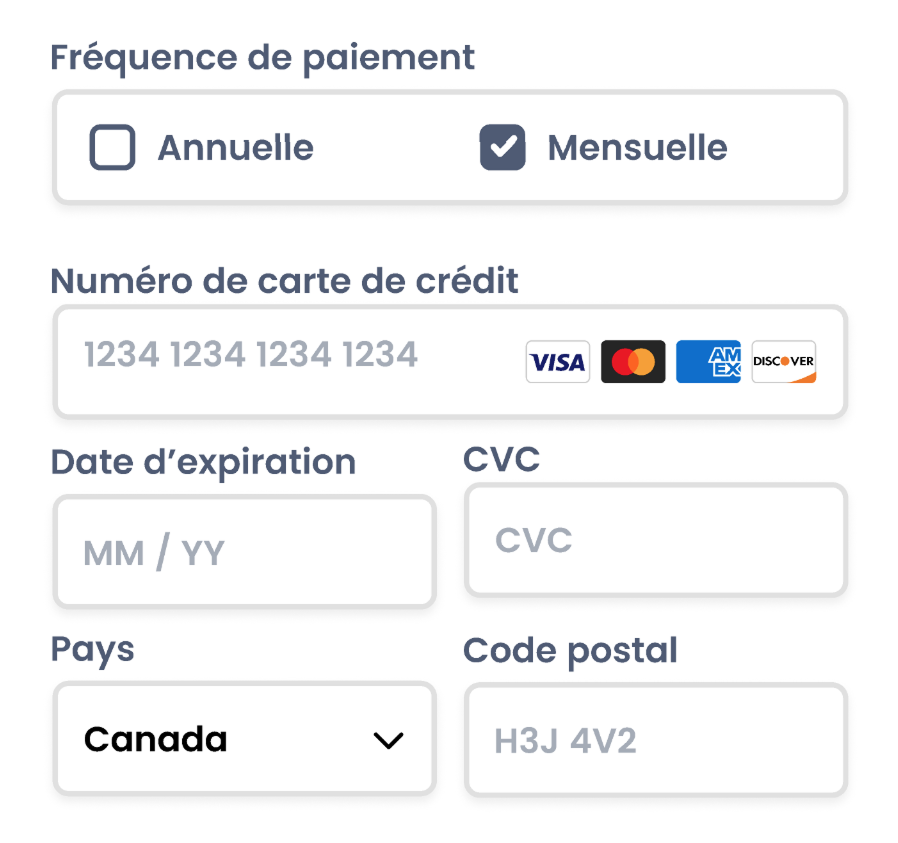Uncheck the Mensuelle payment checkbox
The width and height of the screenshot is (898, 843).
502,148
